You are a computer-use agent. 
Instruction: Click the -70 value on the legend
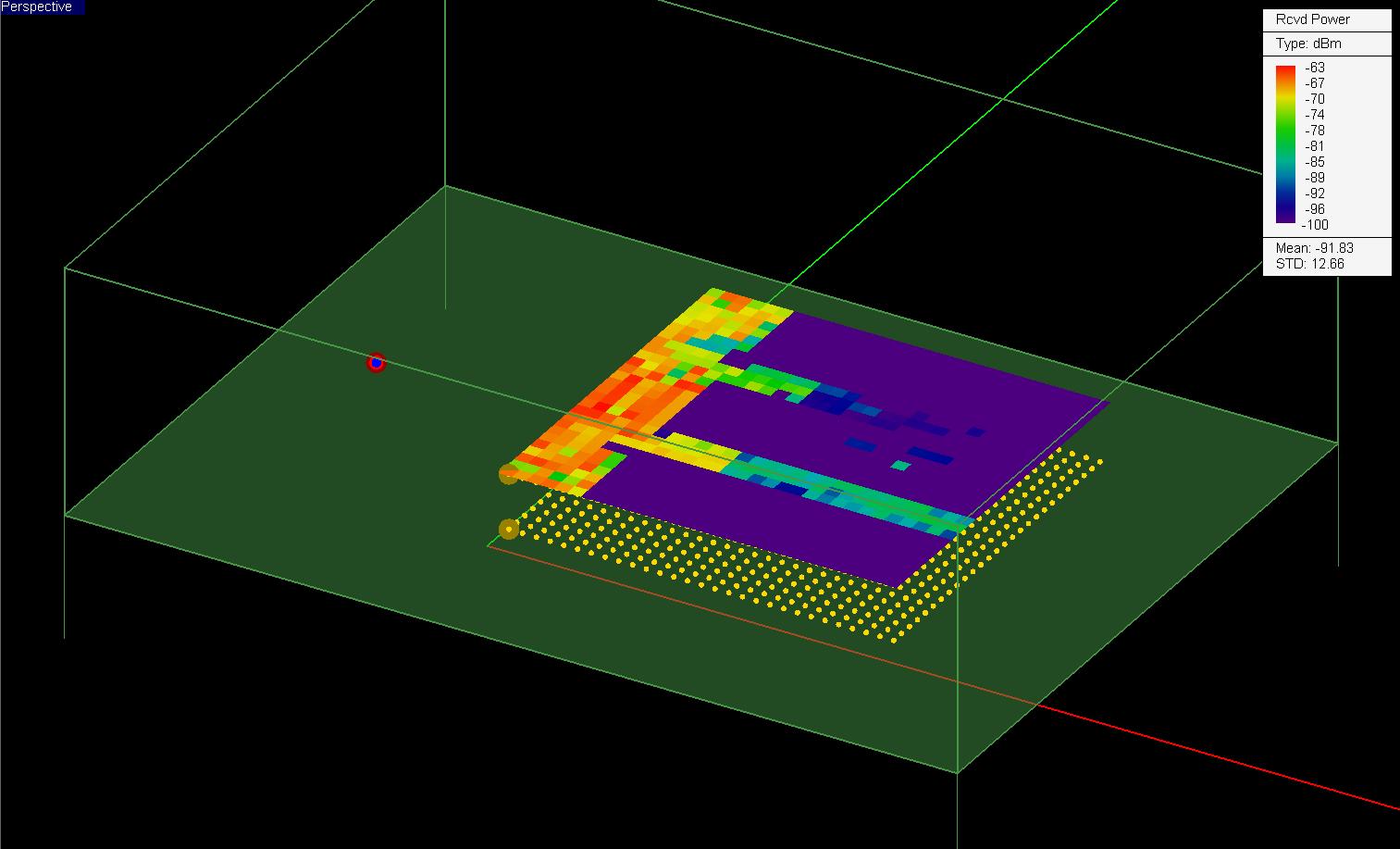tap(1315, 99)
